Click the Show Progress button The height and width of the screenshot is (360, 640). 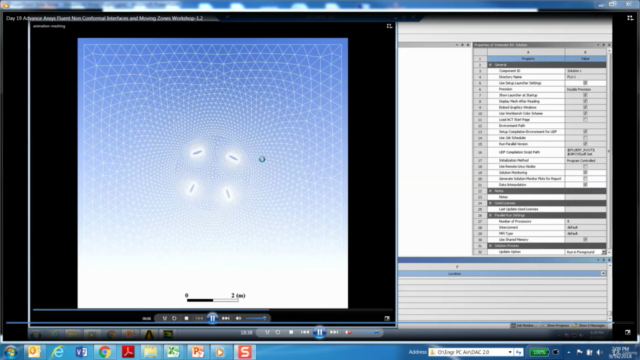(556, 326)
